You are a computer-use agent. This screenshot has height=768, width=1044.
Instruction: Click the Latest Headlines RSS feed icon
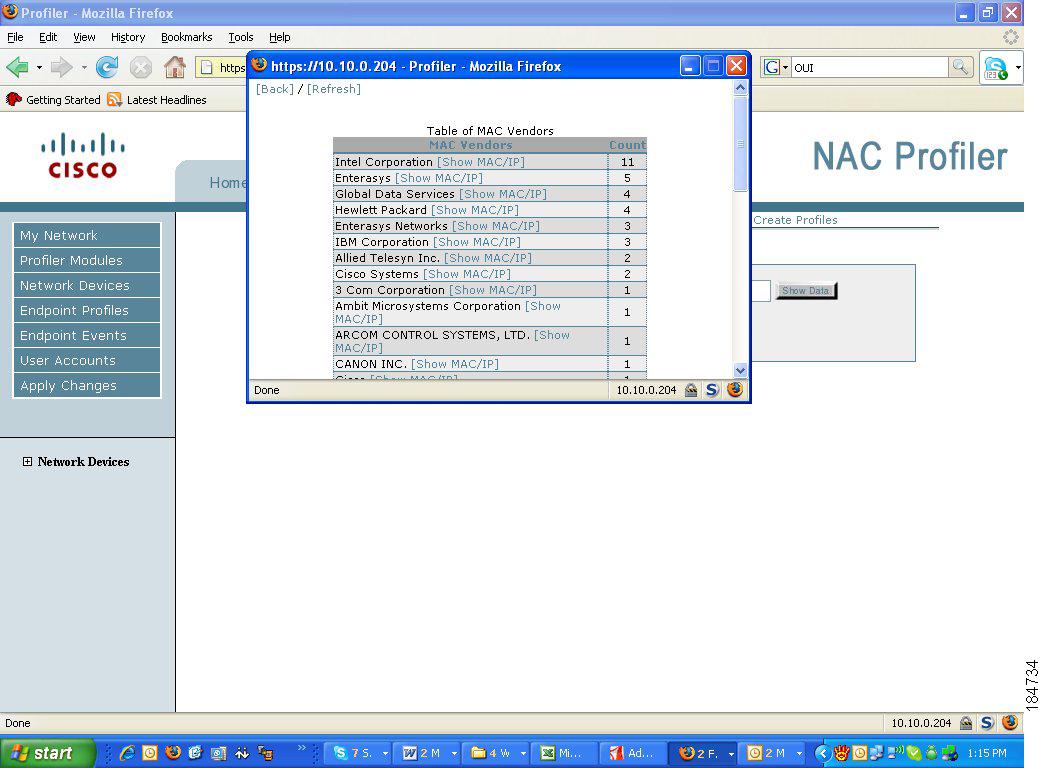(115, 100)
